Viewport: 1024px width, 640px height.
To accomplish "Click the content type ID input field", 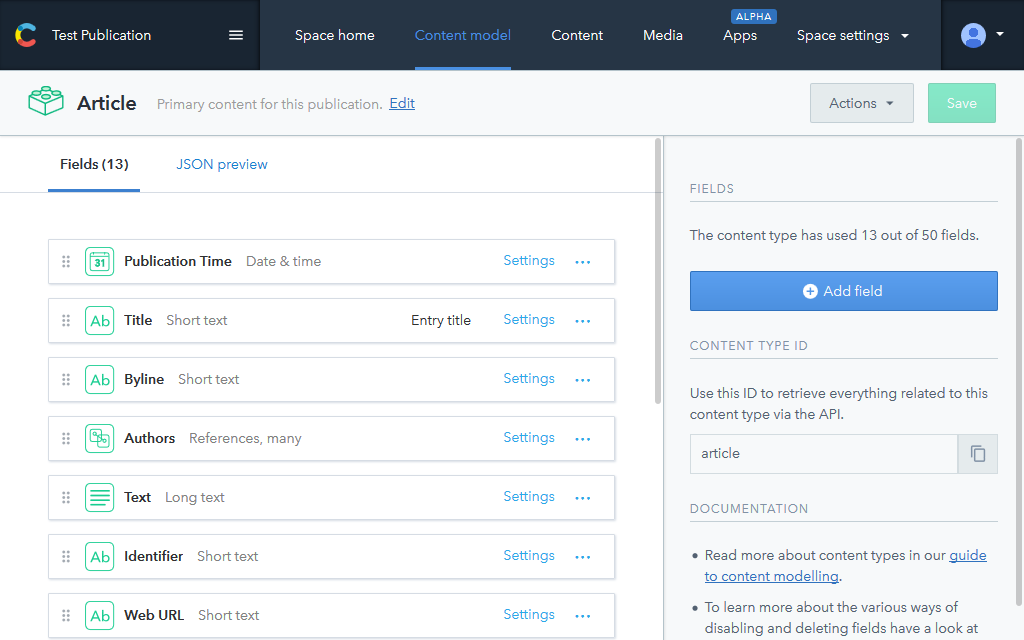I will pyautogui.click(x=823, y=454).
